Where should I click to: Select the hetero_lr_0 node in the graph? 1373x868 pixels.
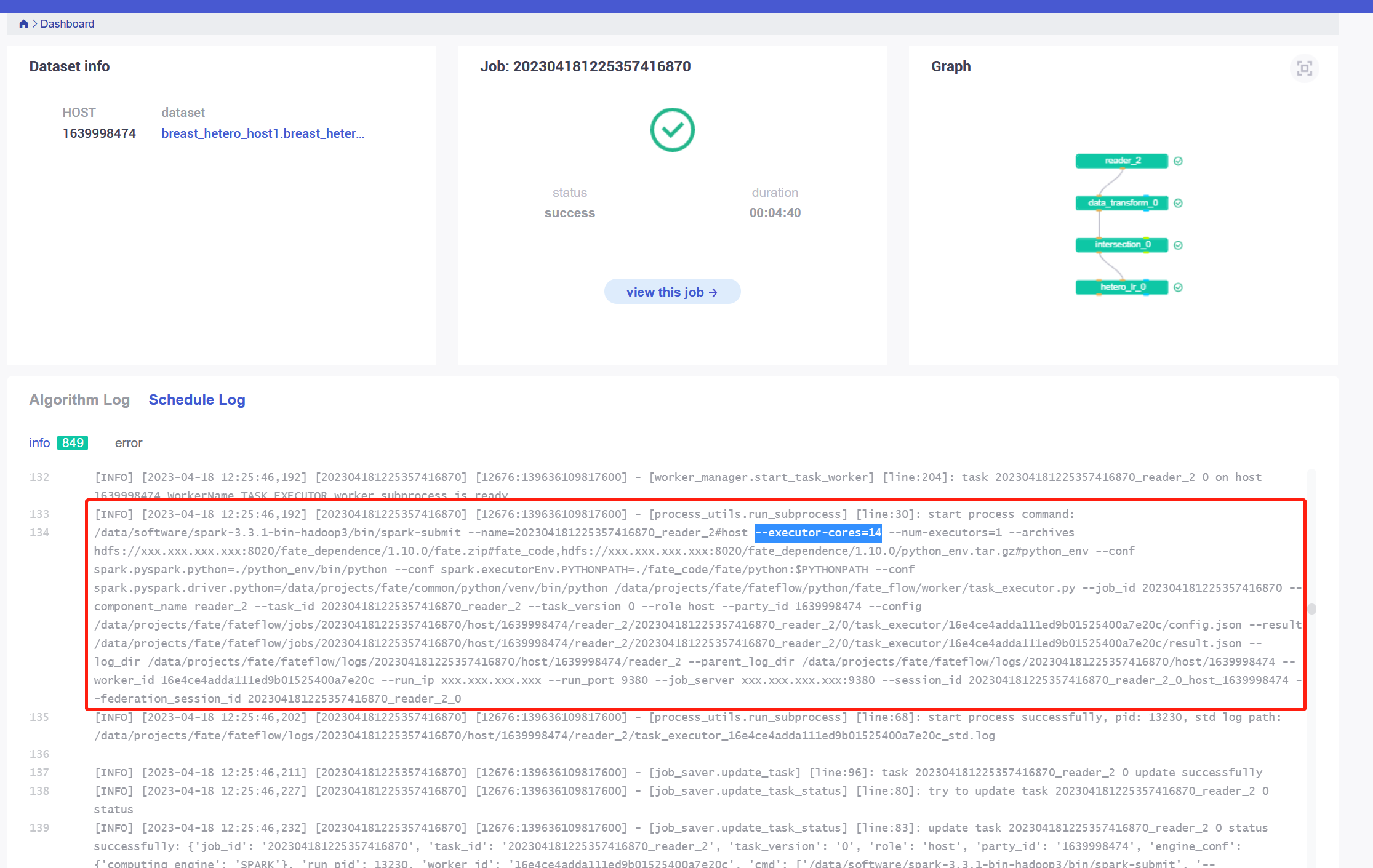click(x=1121, y=287)
